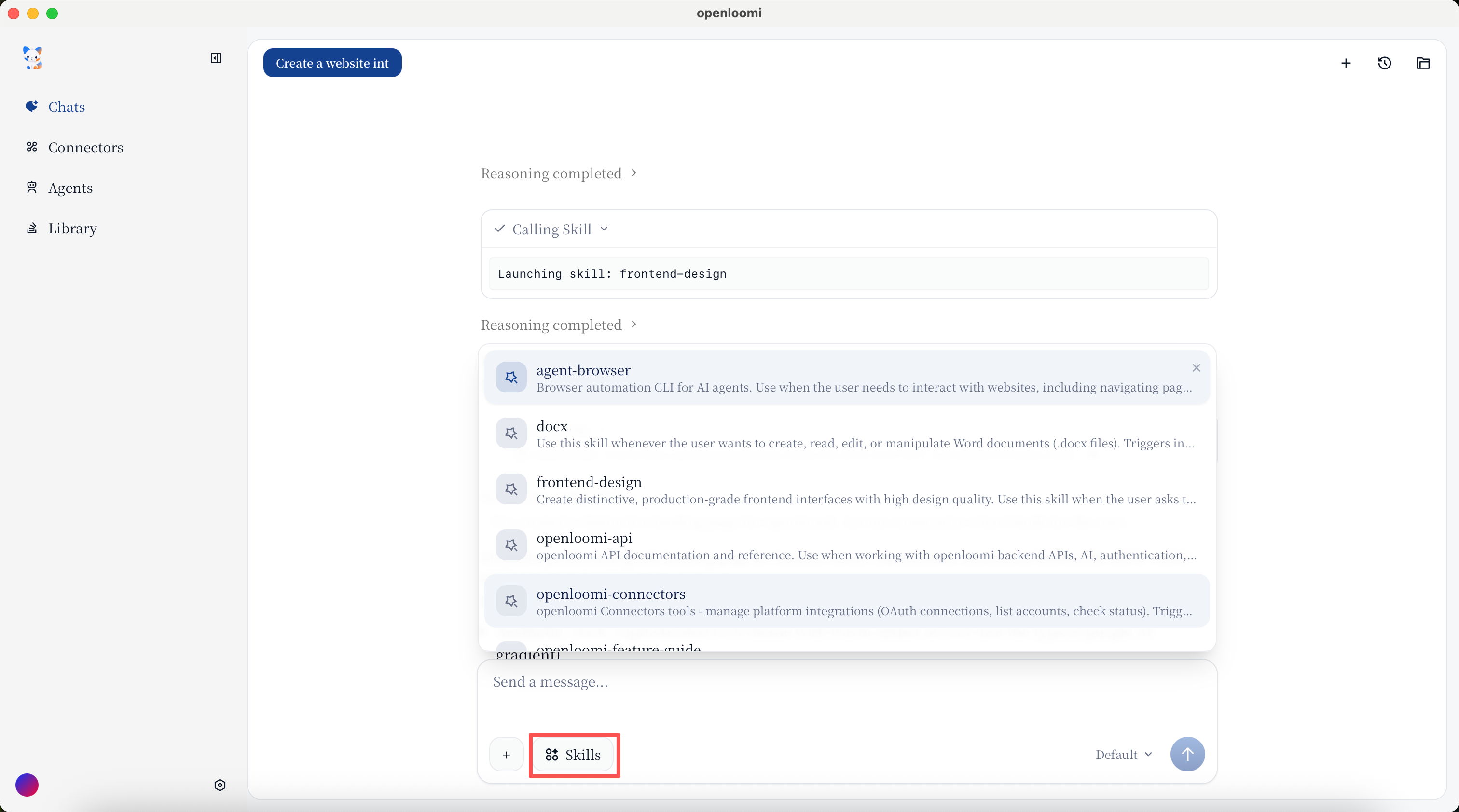Viewport: 1459px width, 812px height.
Task: Click the openloomi fox logo
Action: tap(33, 58)
